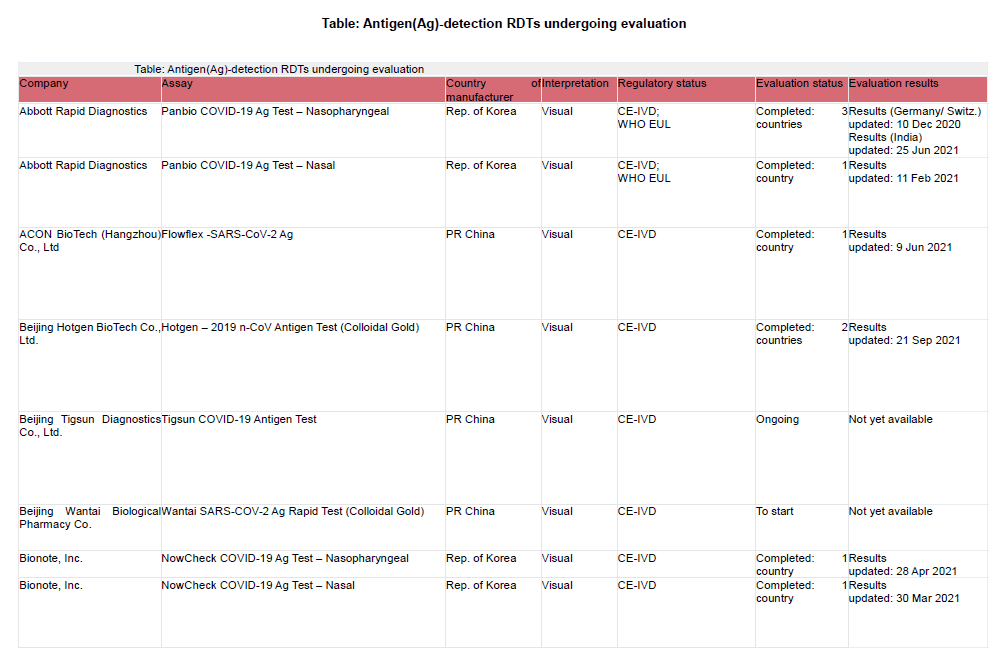
Task: Select the Tigsun COVID-19 Antigen Test cell
Action: click(239, 420)
